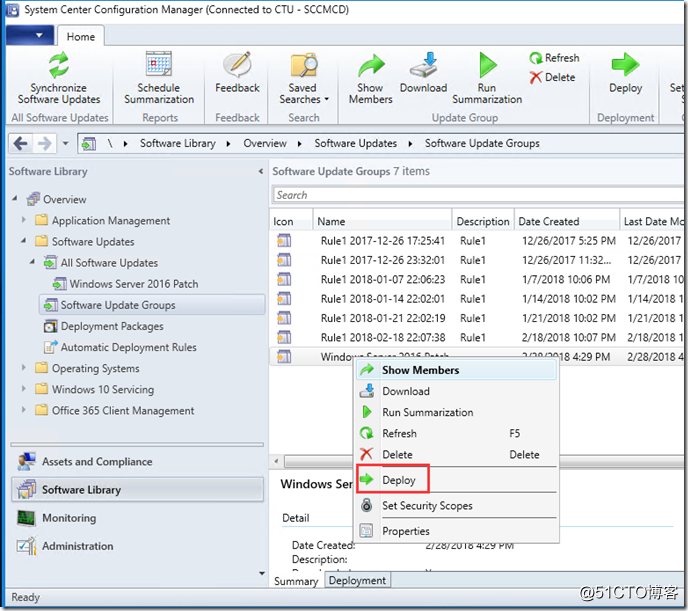Switch to Summary tab at bottom
Viewport: 688px width, 611px height.
point(296,581)
